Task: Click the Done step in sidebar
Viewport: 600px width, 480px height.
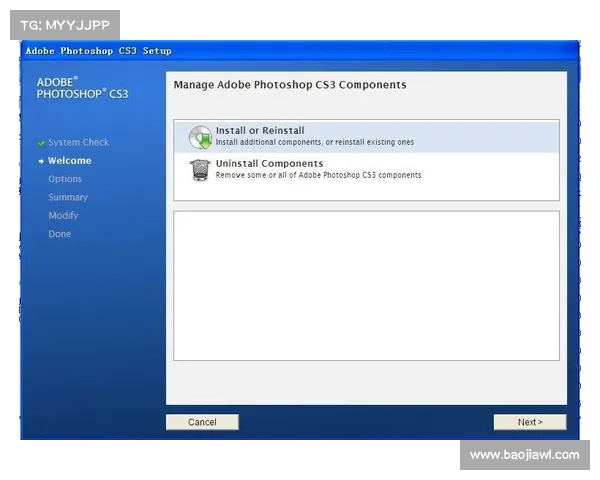Action: tap(60, 234)
